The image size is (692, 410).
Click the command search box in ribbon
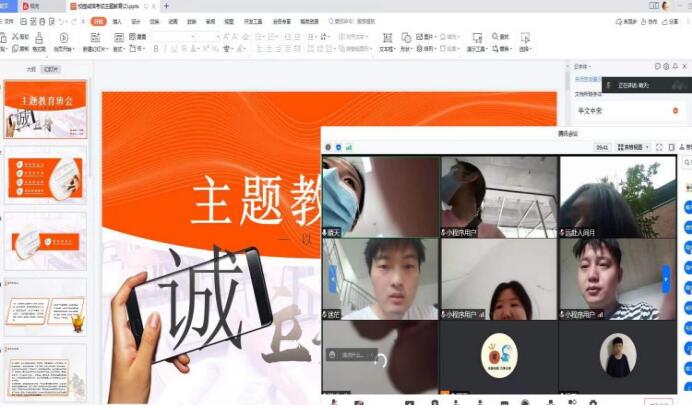click(352, 21)
